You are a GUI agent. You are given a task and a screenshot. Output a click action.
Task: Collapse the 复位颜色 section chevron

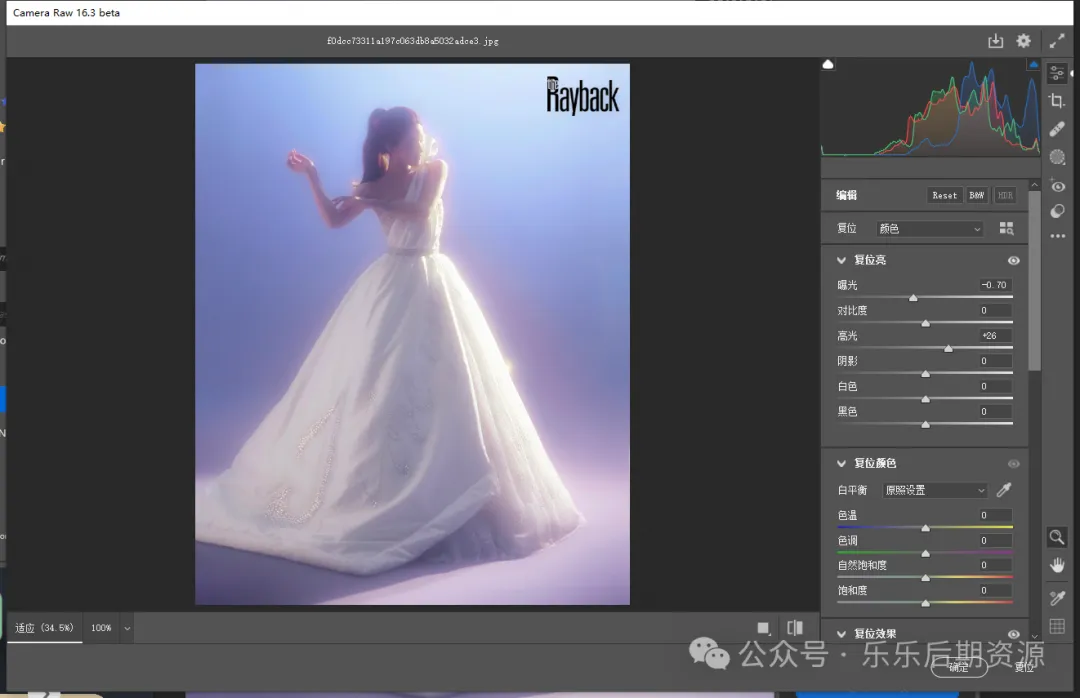point(842,463)
